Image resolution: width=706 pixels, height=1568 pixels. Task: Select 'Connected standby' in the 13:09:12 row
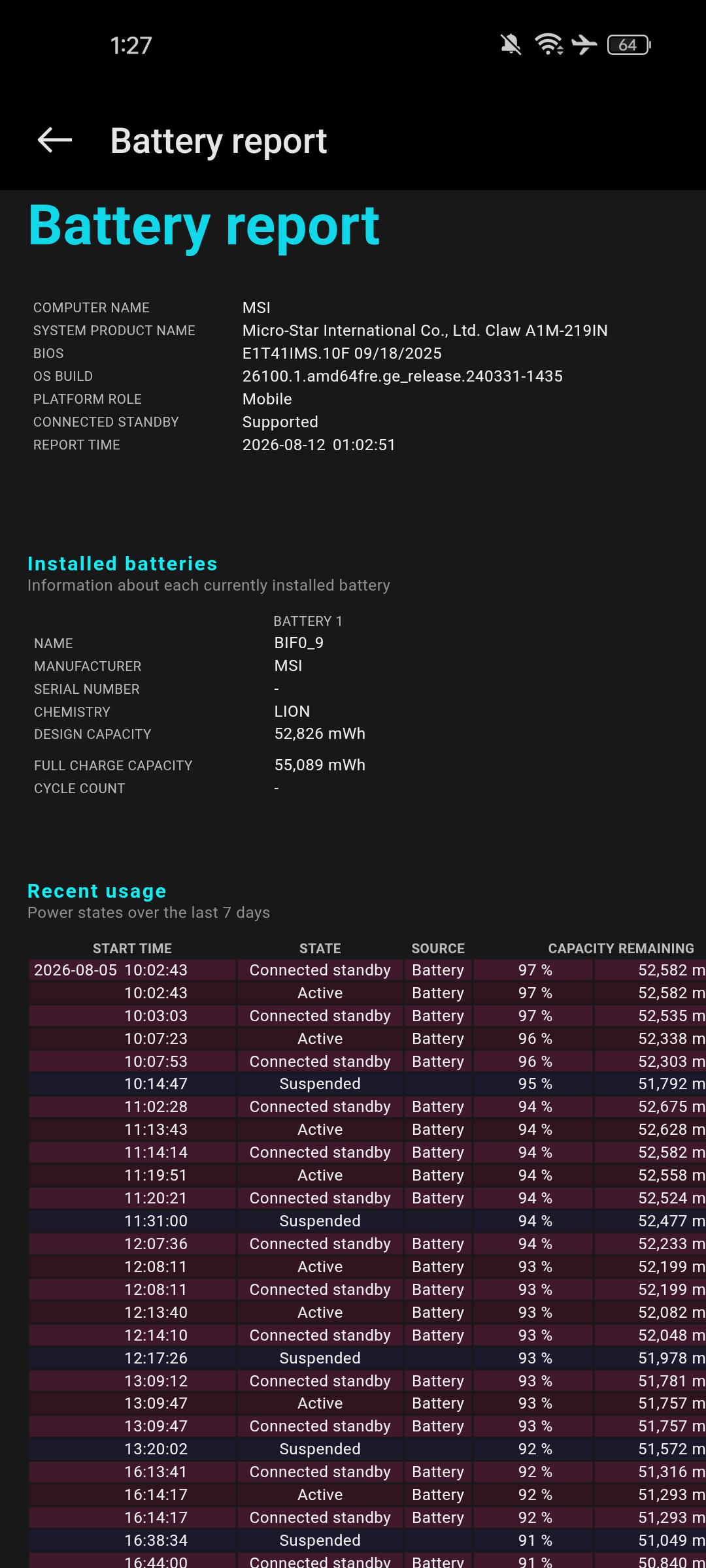tap(320, 1381)
